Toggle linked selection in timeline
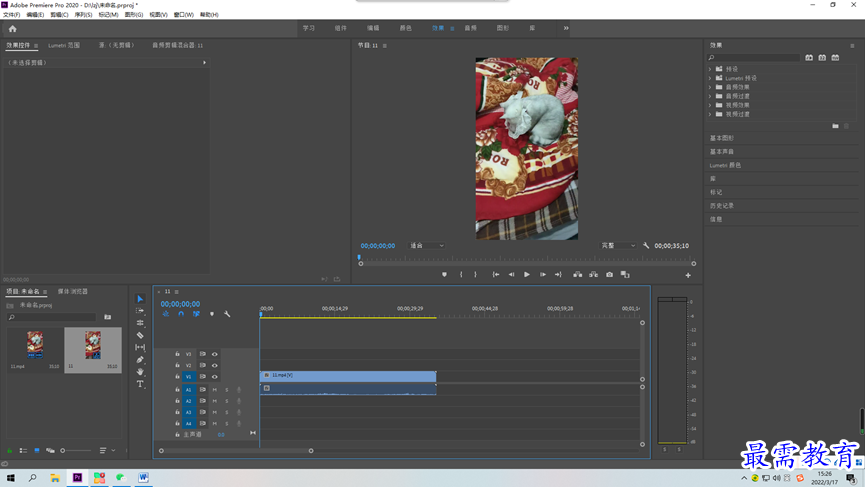The image size is (865, 487). pyautogui.click(x=196, y=314)
